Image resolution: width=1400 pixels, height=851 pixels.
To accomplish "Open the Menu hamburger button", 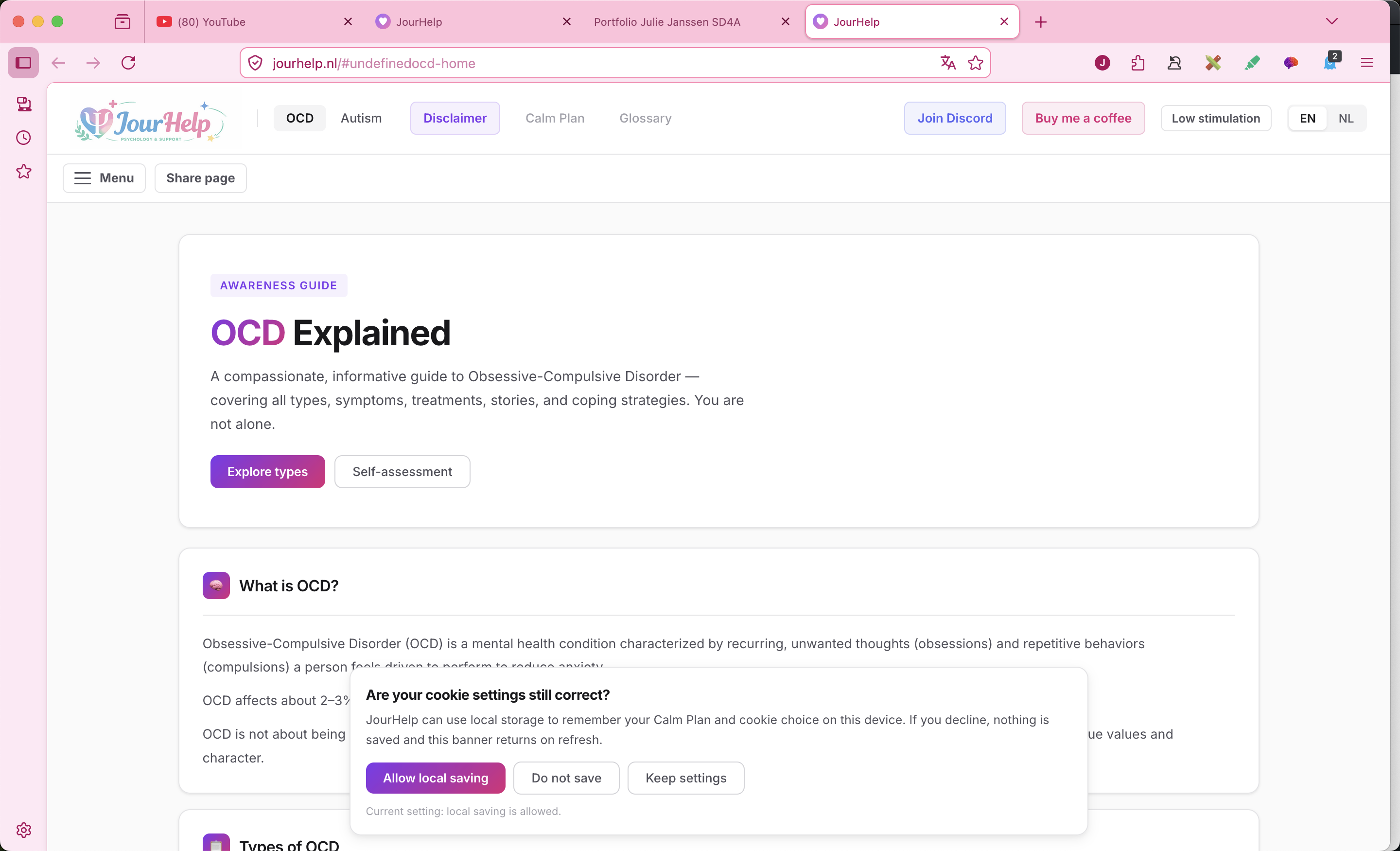I will [x=104, y=178].
